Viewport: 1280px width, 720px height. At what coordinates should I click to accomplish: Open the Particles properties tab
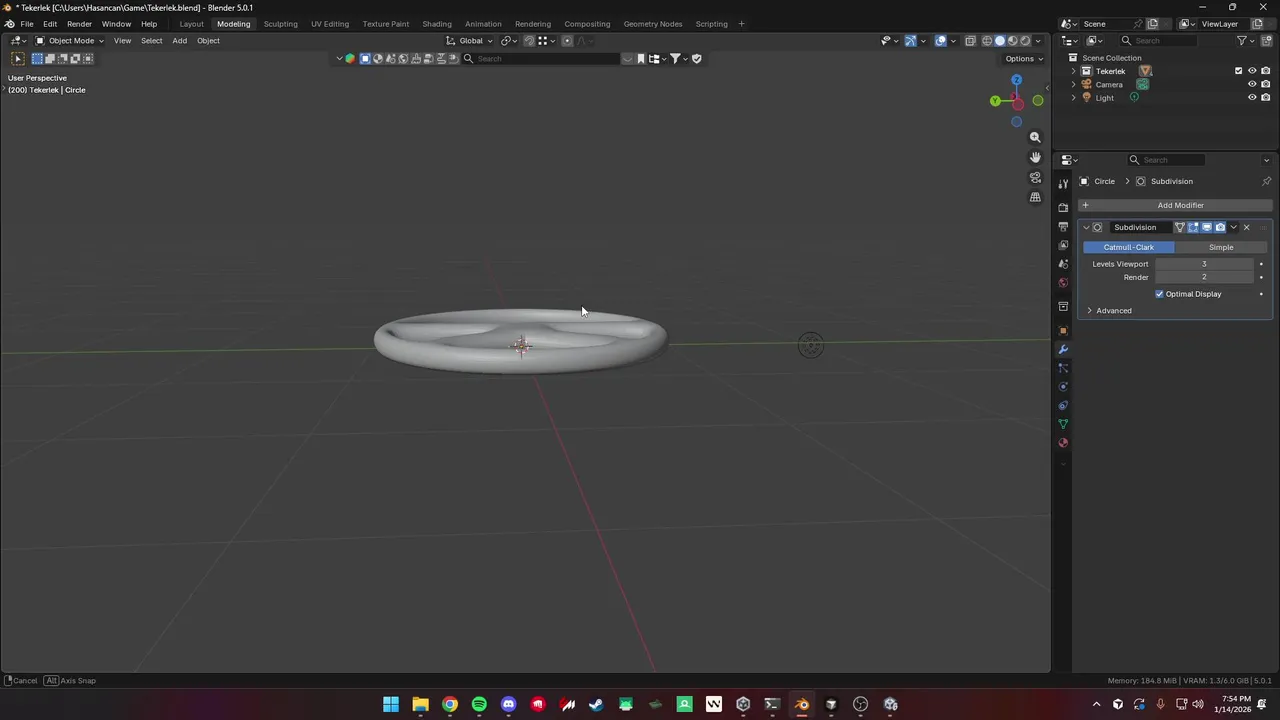1063,368
